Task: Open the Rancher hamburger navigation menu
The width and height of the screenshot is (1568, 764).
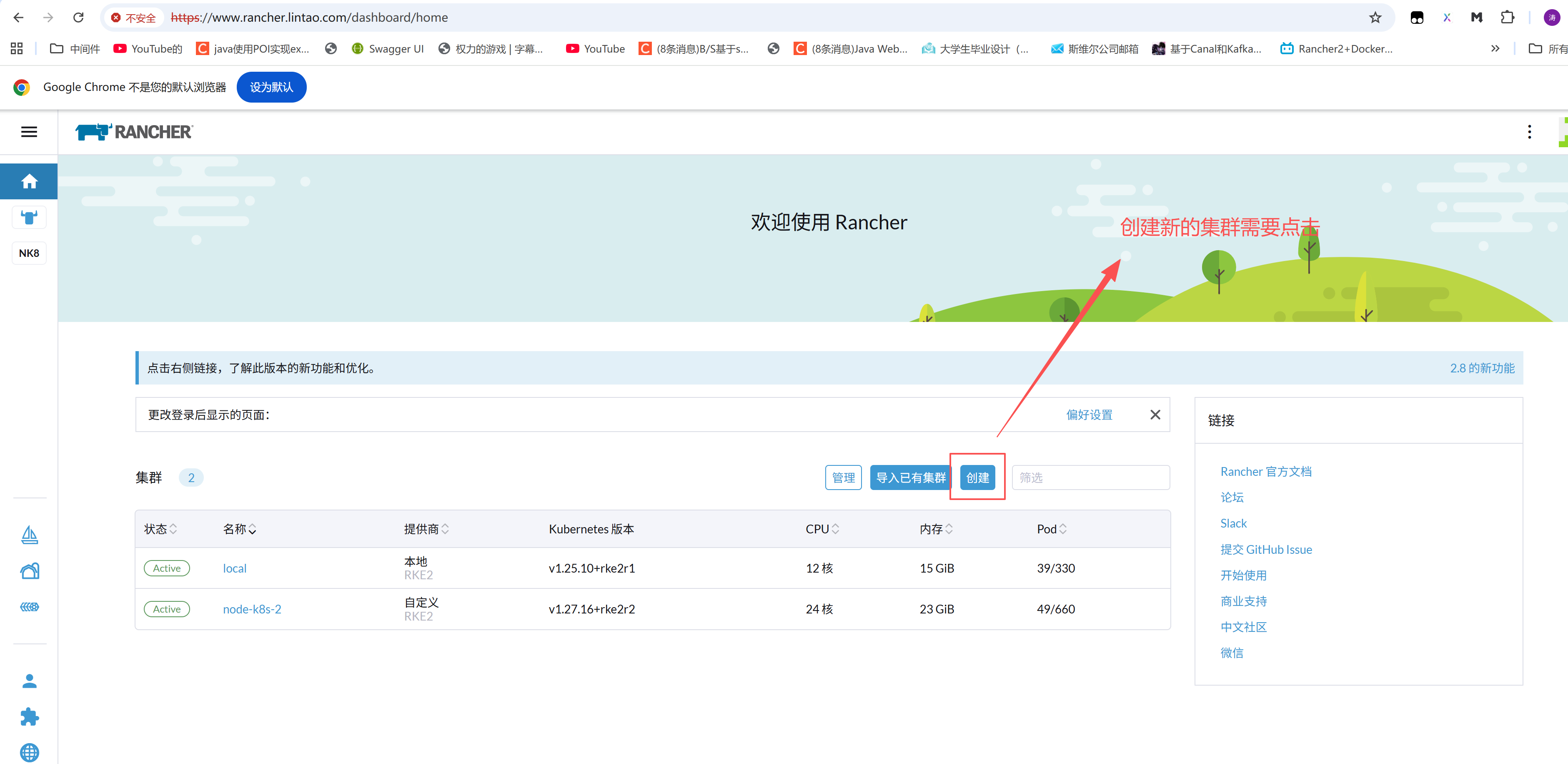Action: [29, 132]
